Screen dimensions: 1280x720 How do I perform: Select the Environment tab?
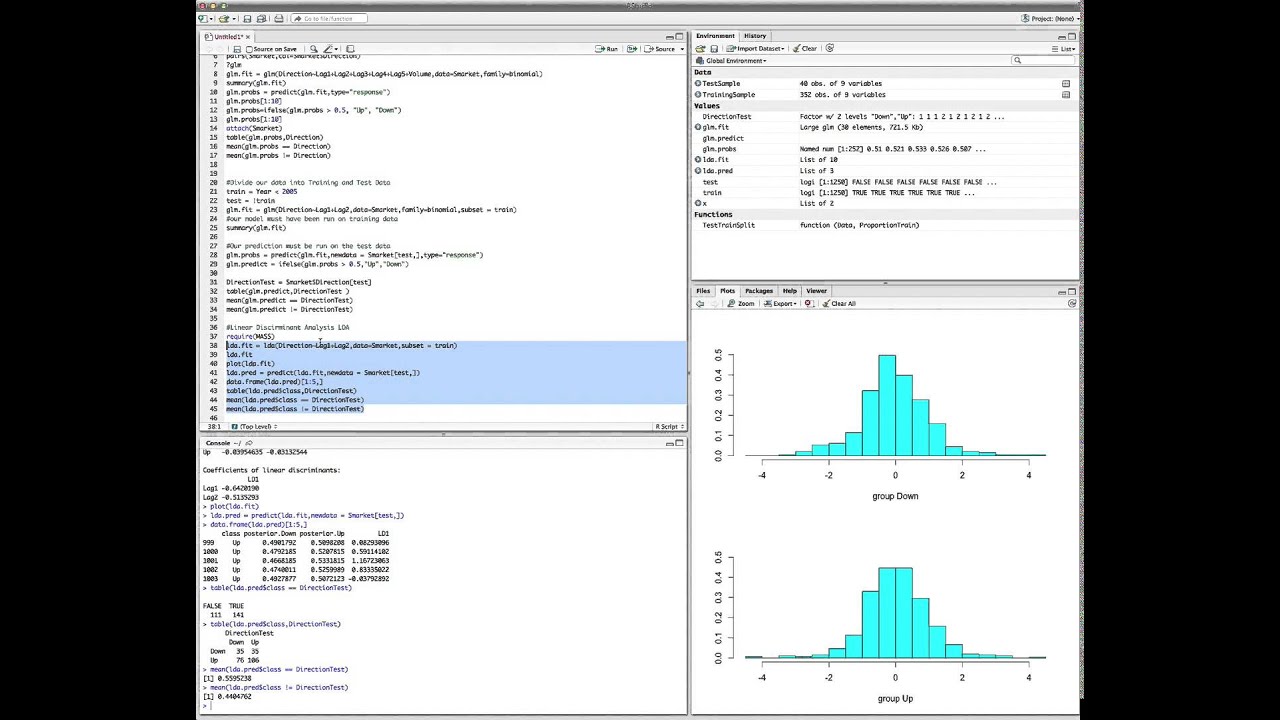(715, 36)
